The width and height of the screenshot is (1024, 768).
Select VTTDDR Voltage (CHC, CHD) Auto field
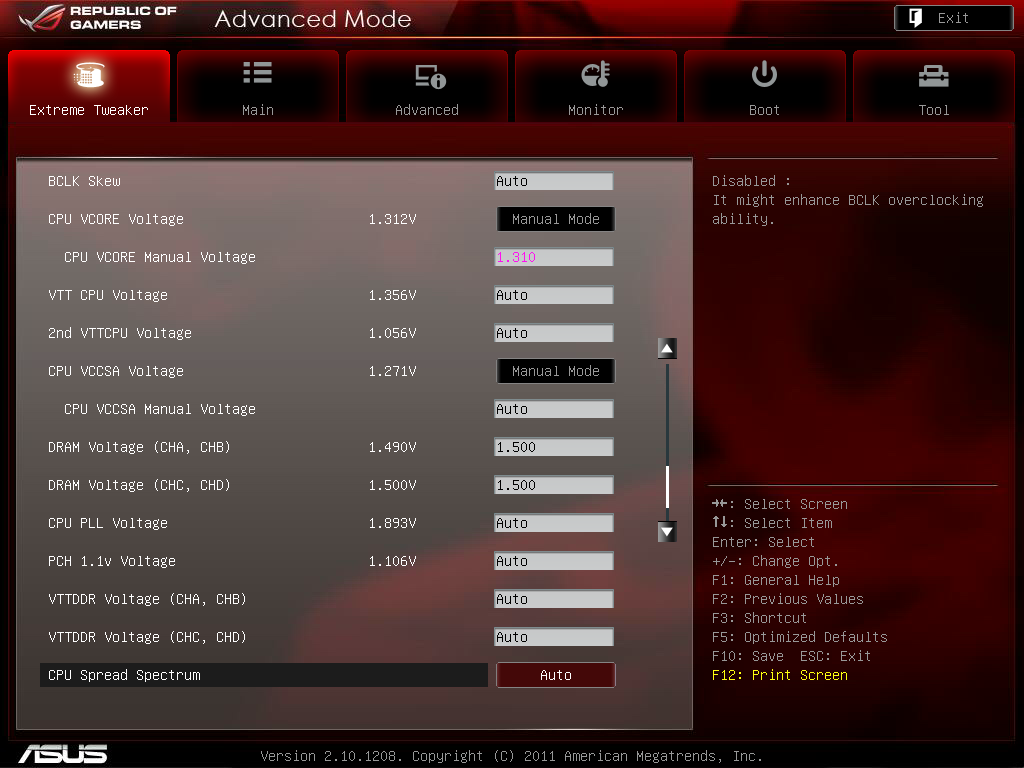(x=554, y=637)
